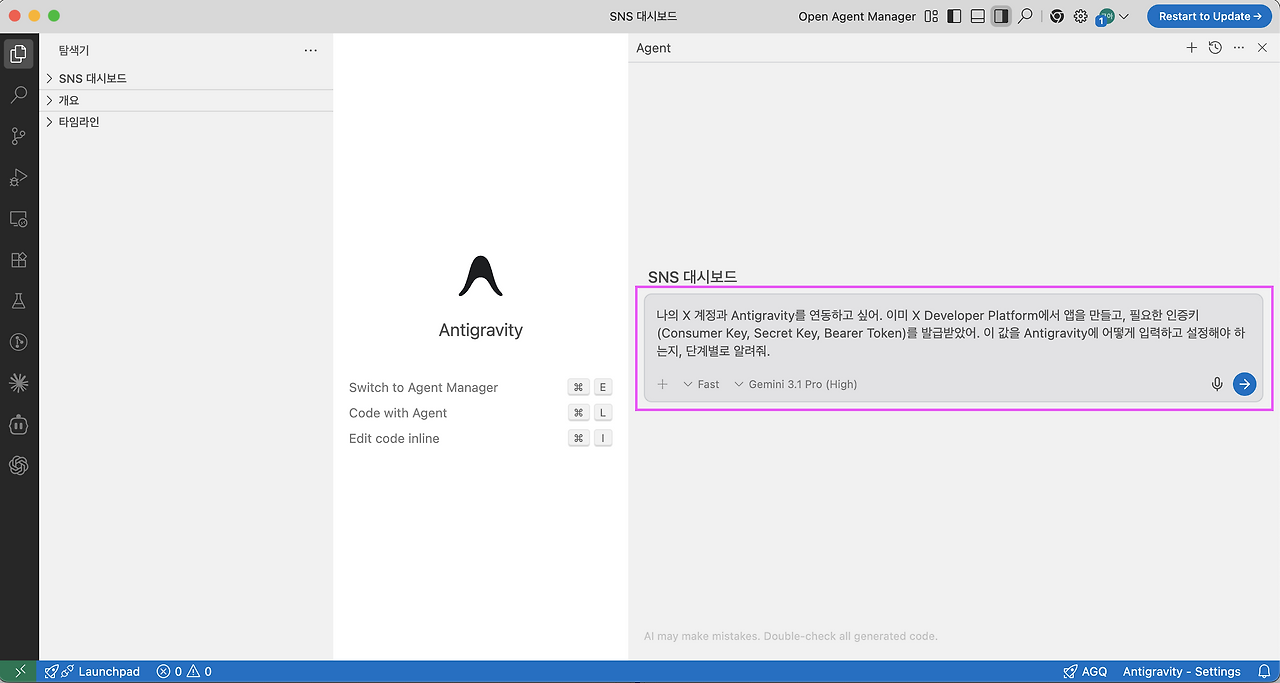Click the title bar search magnifier

[1025, 16]
